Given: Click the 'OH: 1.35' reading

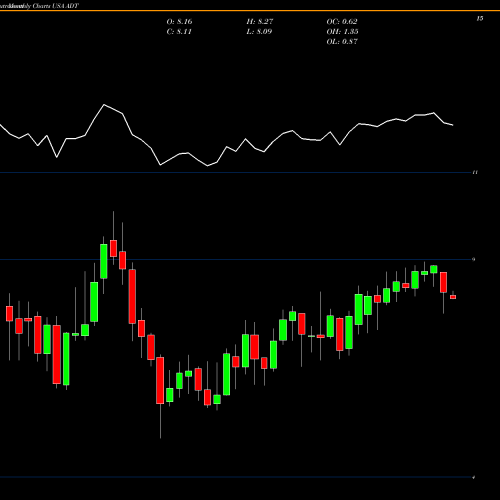Looking at the screenshot, I should coord(342,32).
